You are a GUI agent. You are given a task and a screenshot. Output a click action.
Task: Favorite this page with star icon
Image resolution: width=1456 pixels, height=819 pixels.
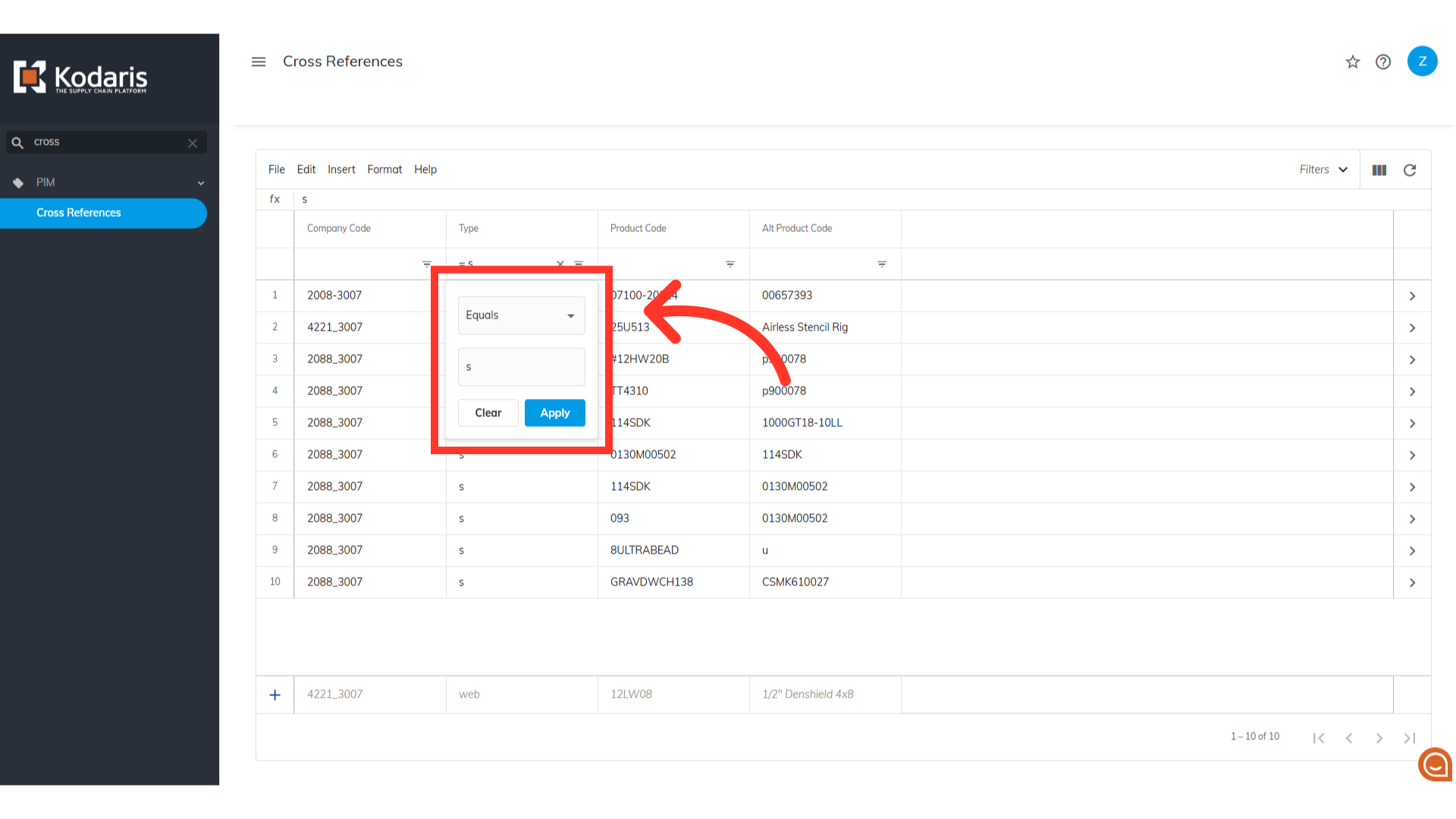[1353, 62]
